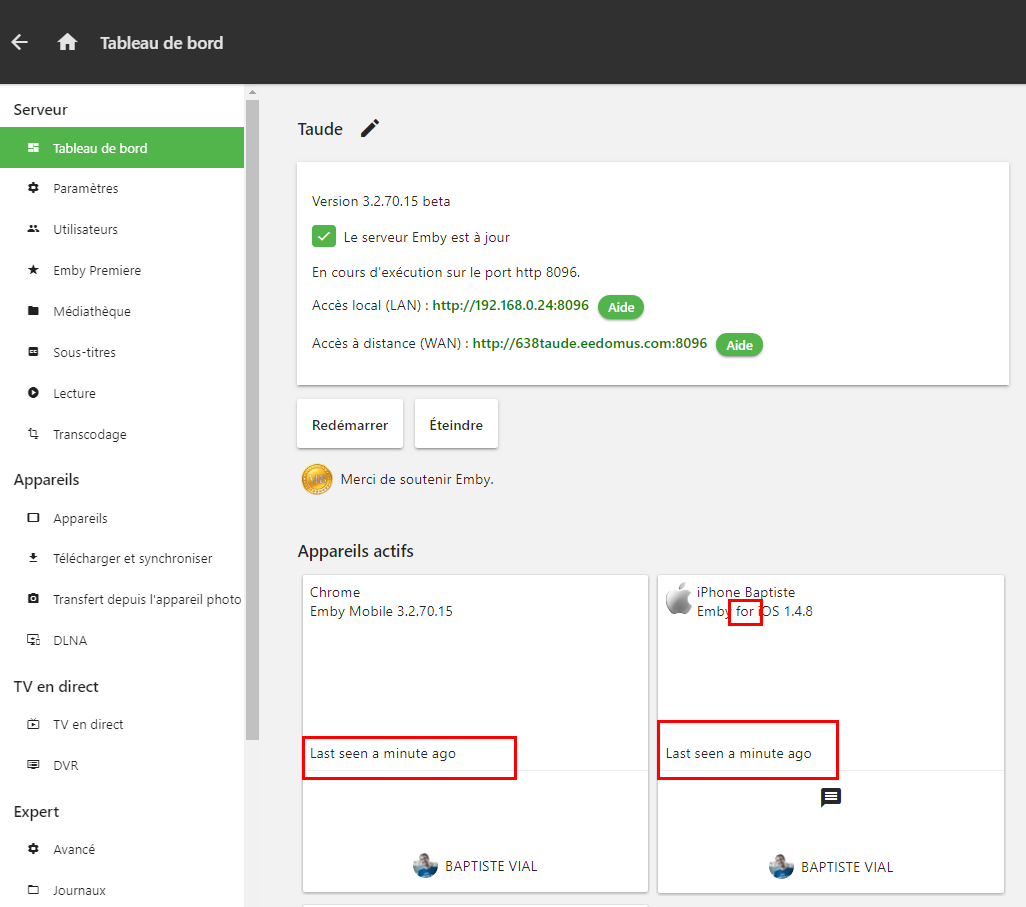
Task: Click the Appareils device icon
Action: click(33, 518)
